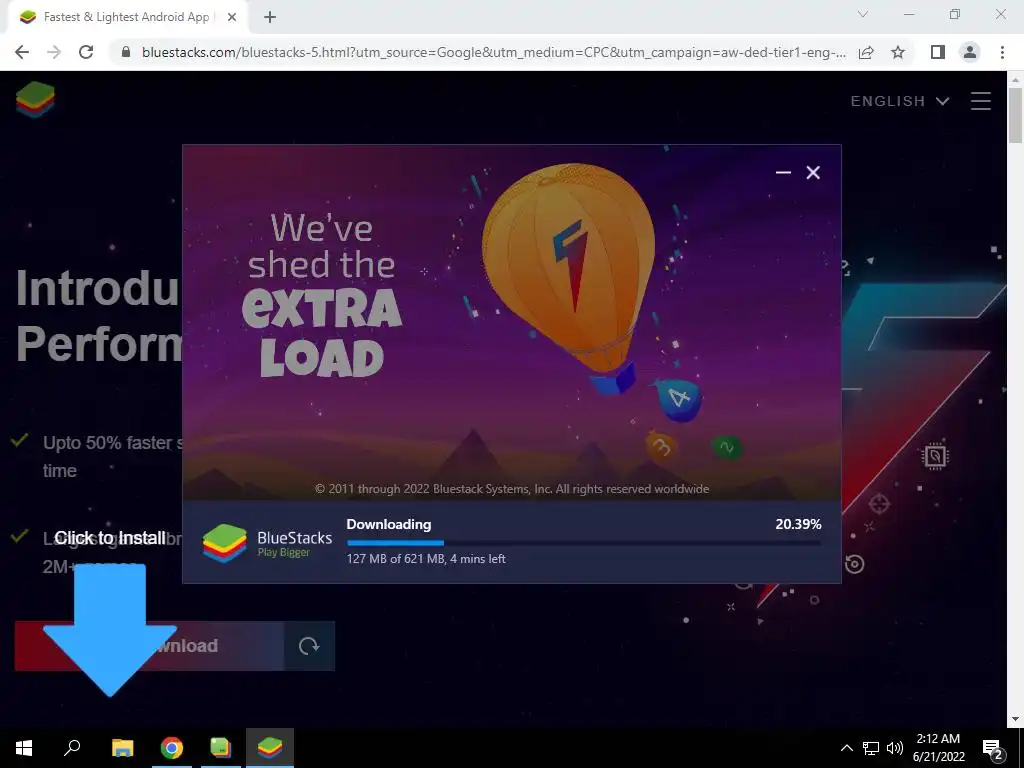
Task: Click the BlueStacks logo on the webpage header
Action: click(x=35, y=100)
